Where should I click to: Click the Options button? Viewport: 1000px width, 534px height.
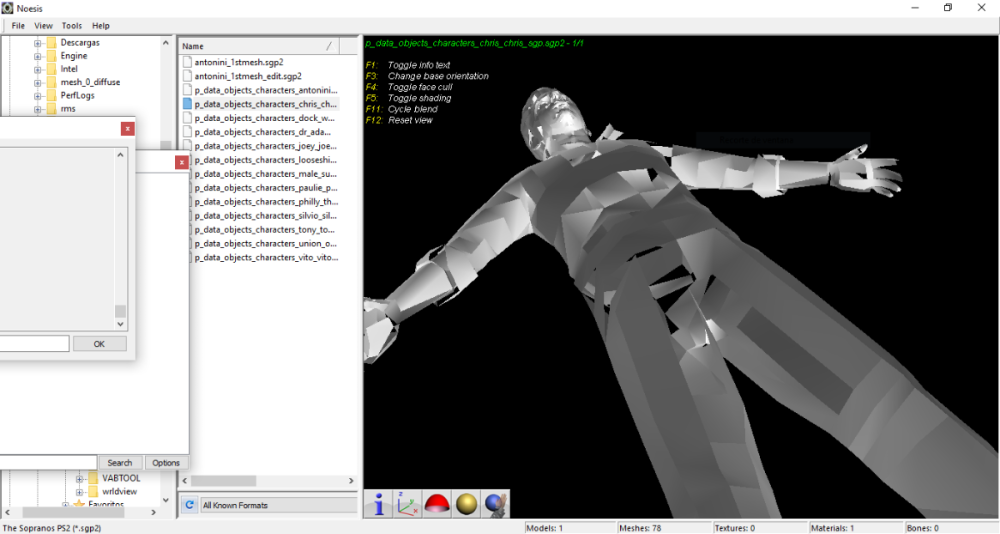[x=166, y=463]
